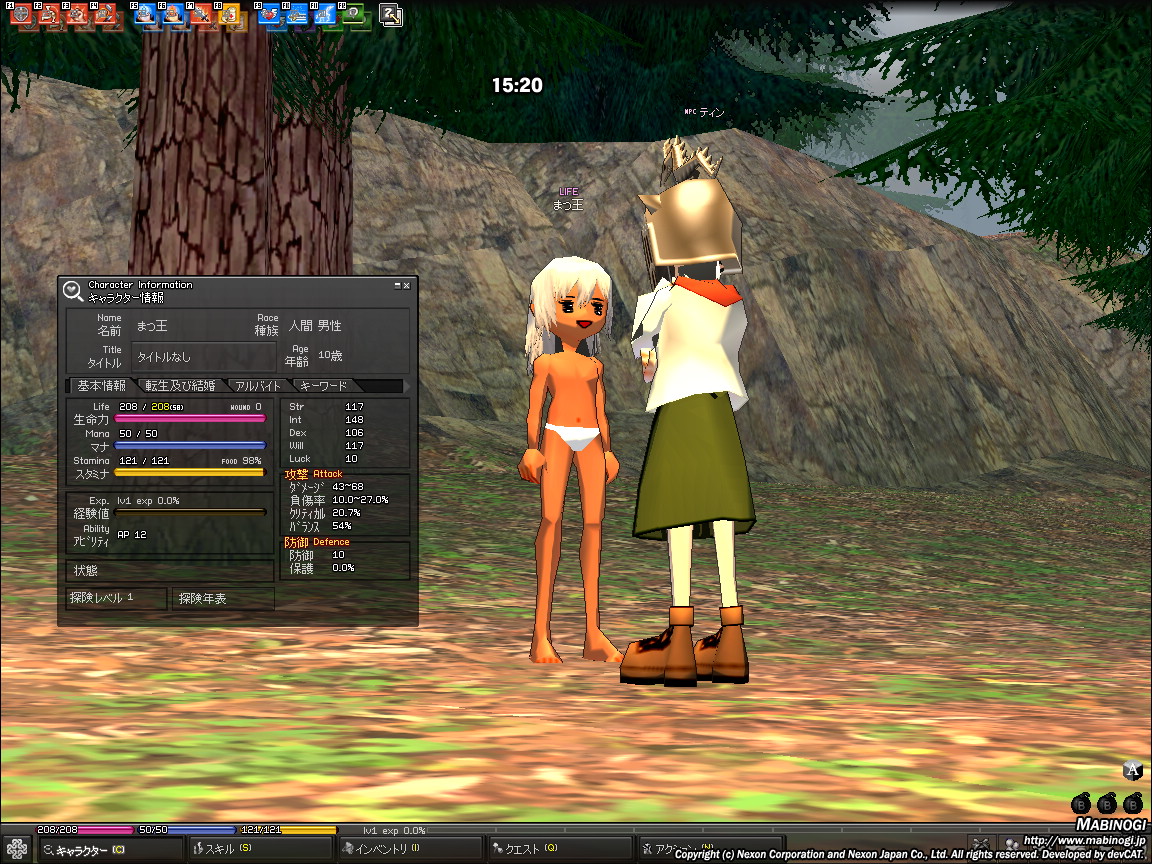
Task: Close the Character Information window
Action: 406,285
